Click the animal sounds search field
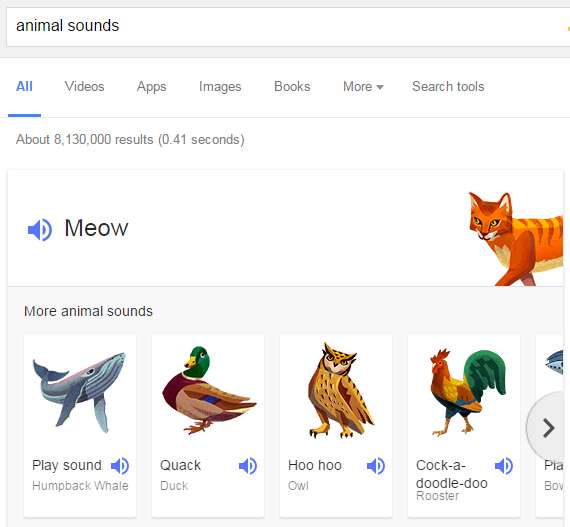This screenshot has width=570, height=527. click(x=288, y=27)
